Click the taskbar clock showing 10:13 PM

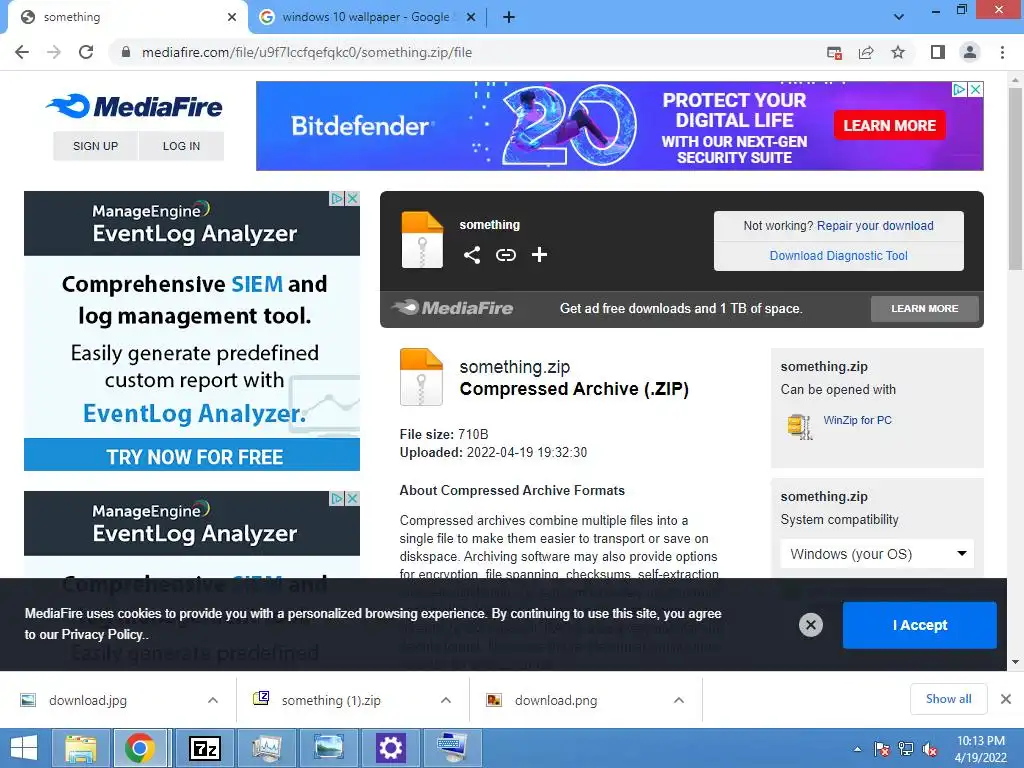pyautogui.click(x=980, y=749)
